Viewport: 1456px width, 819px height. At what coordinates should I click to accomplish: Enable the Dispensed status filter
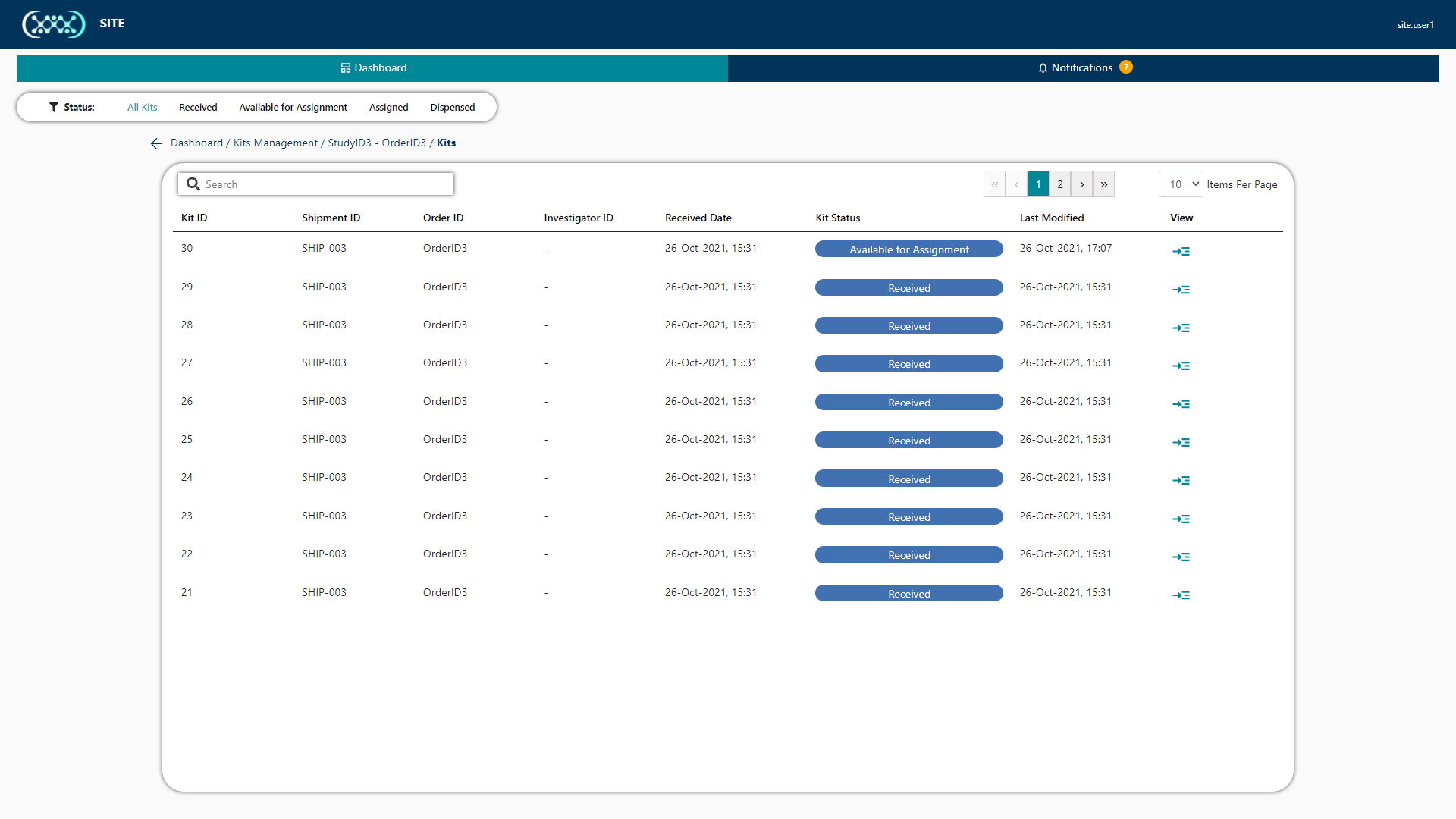[452, 107]
